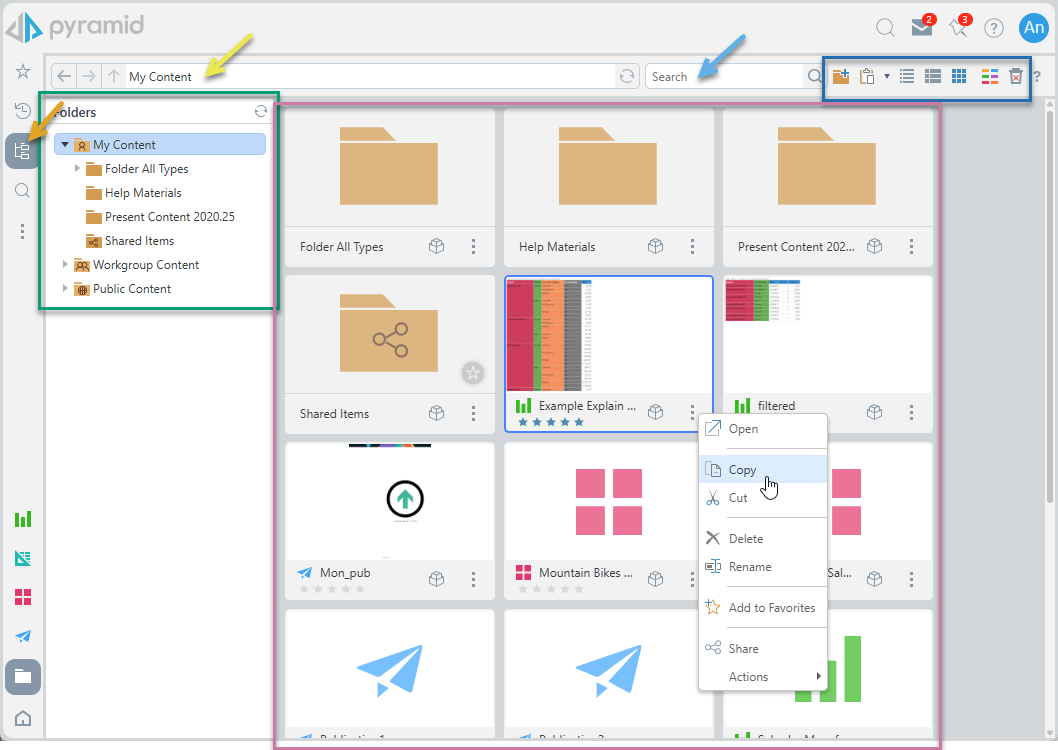Viewport: 1058px width, 750px height.
Task: Open the paste options dropdown arrow
Action: pyautogui.click(x=886, y=77)
